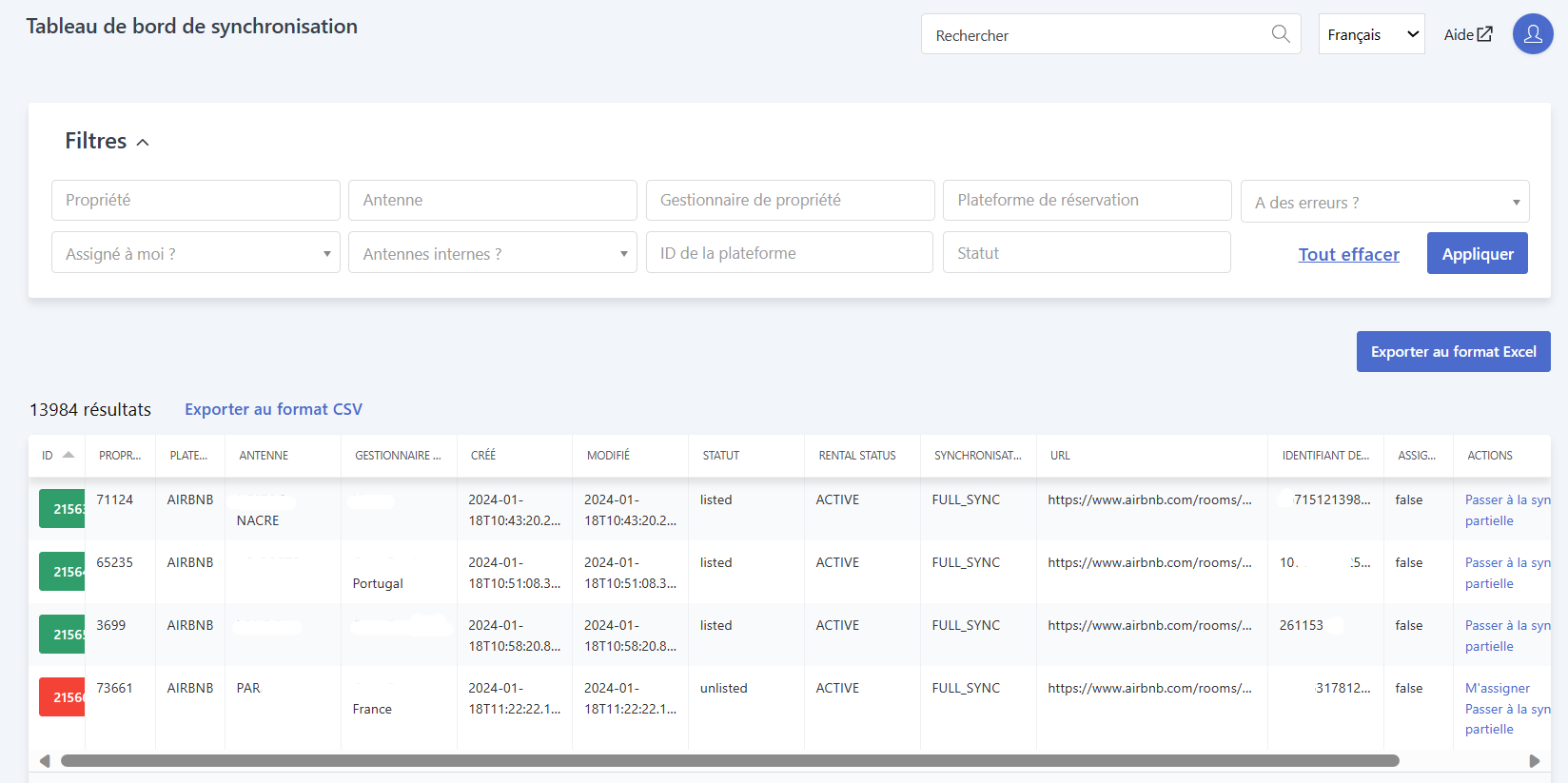Viewport: 1568px width, 783px height.
Task: Click property number 3699 cell
Action: (110, 625)
